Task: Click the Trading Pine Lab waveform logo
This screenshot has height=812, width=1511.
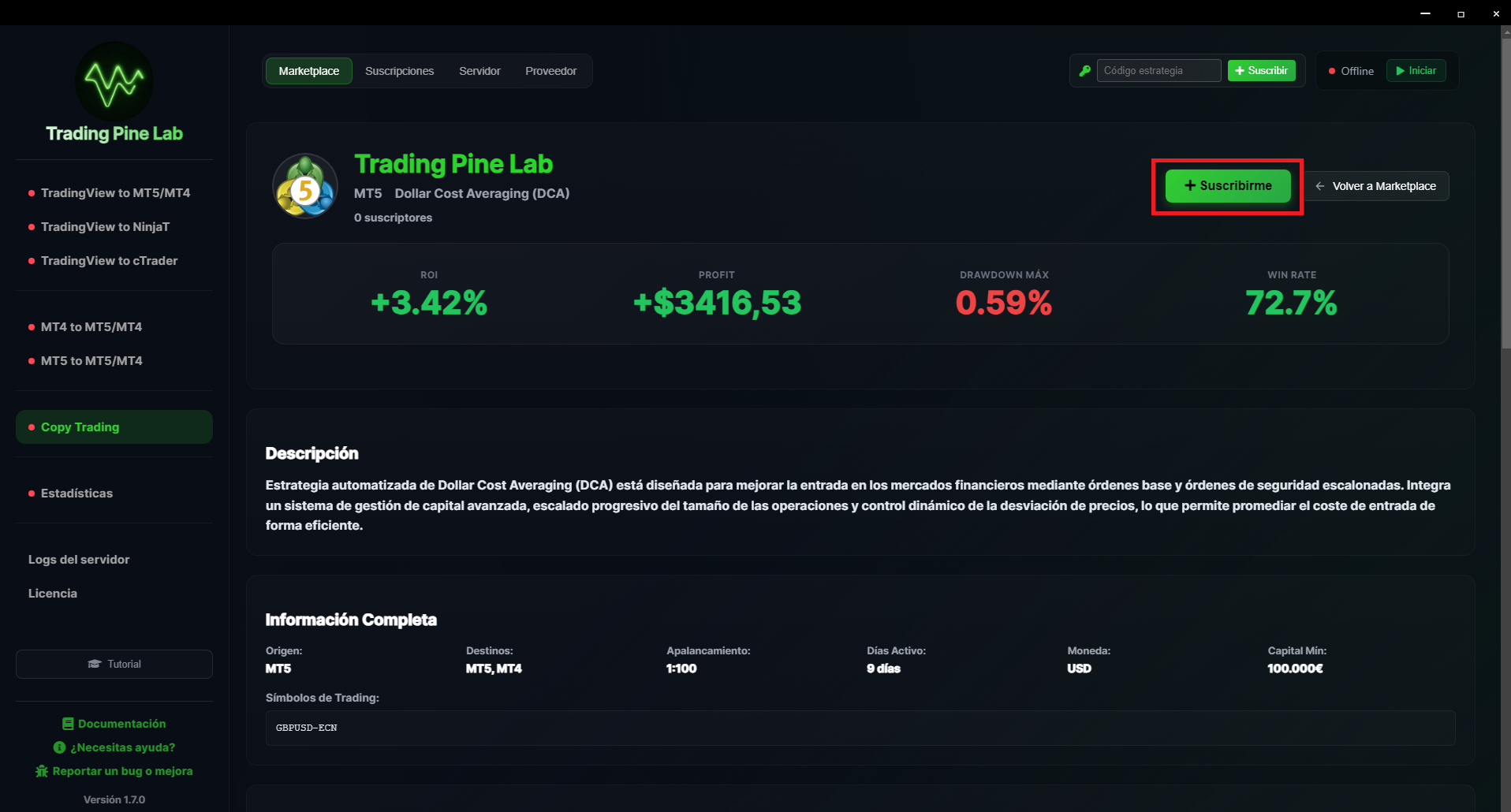Action: tap(114, 81)
